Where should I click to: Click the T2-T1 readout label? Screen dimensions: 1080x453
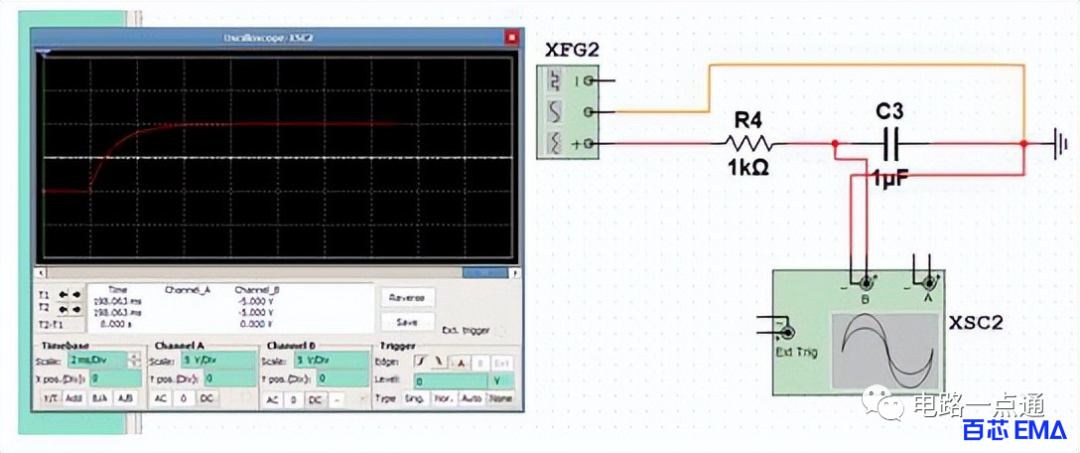(50, 325)
